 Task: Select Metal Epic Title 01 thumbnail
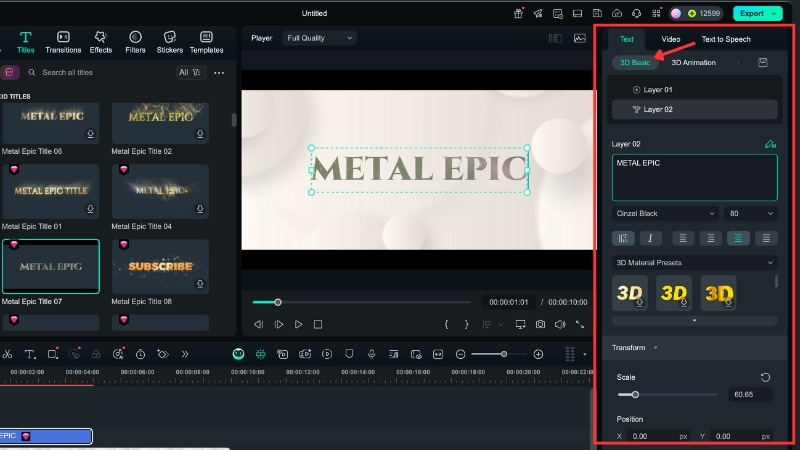(51, 191)
